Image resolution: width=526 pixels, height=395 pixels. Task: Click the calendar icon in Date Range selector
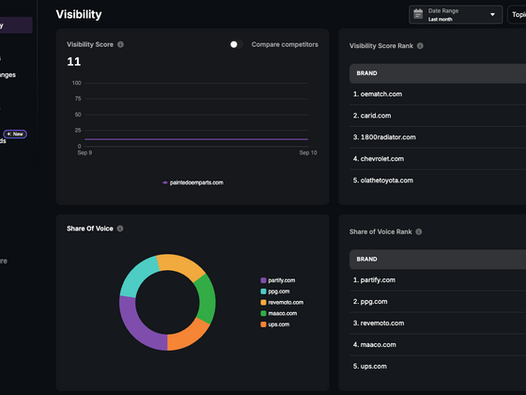tap(418, 14)
